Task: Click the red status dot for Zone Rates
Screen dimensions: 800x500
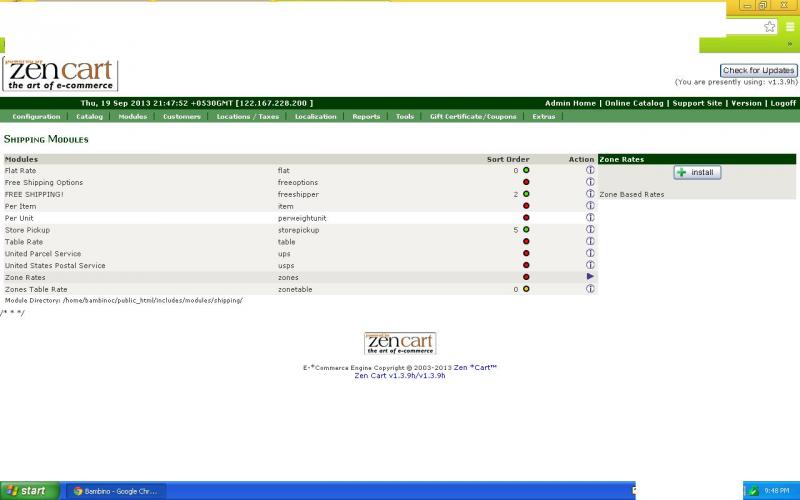Action: tap(526, 277)
